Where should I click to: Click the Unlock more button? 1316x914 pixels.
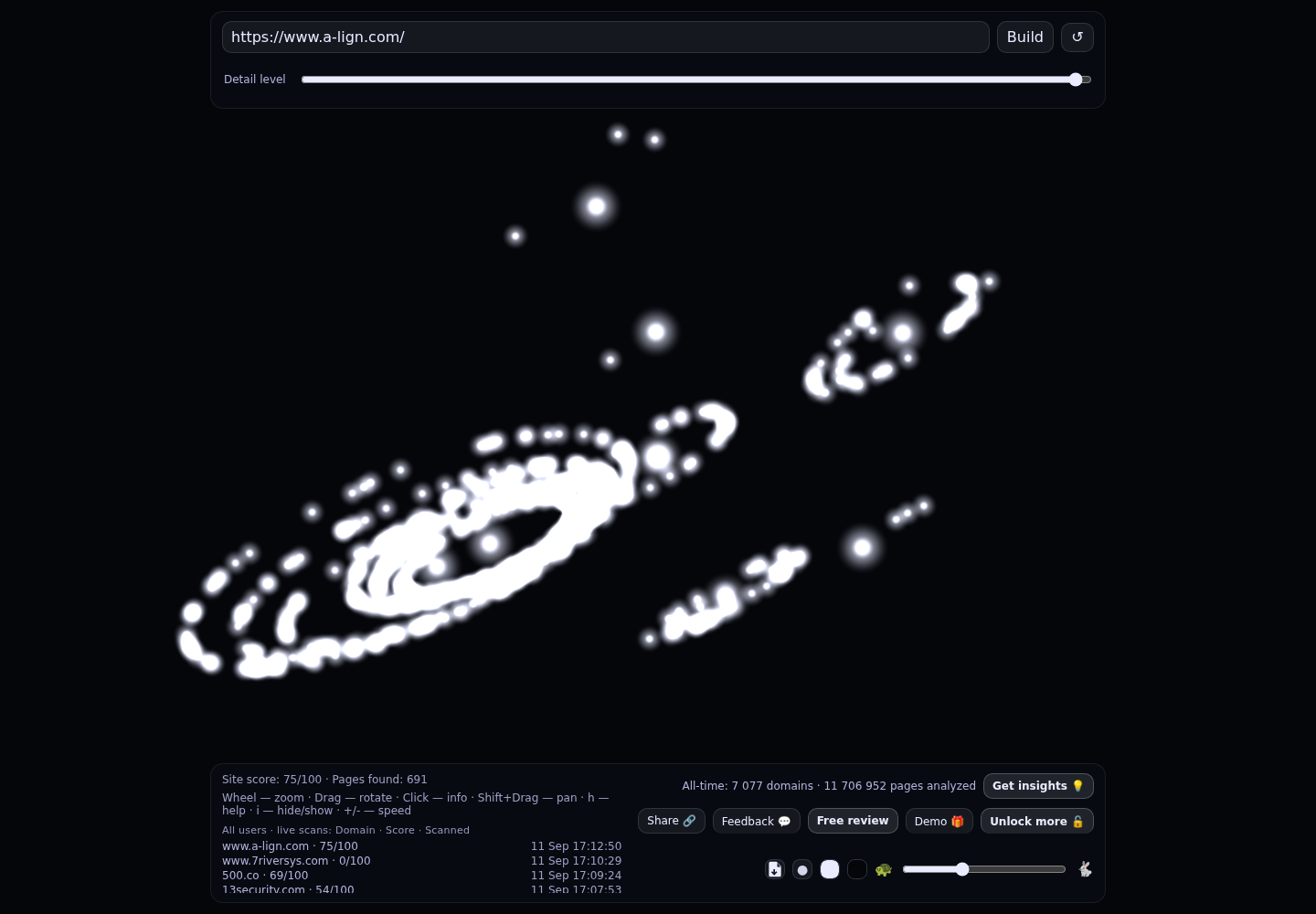pyautogui.click(x=1037, y=821)
